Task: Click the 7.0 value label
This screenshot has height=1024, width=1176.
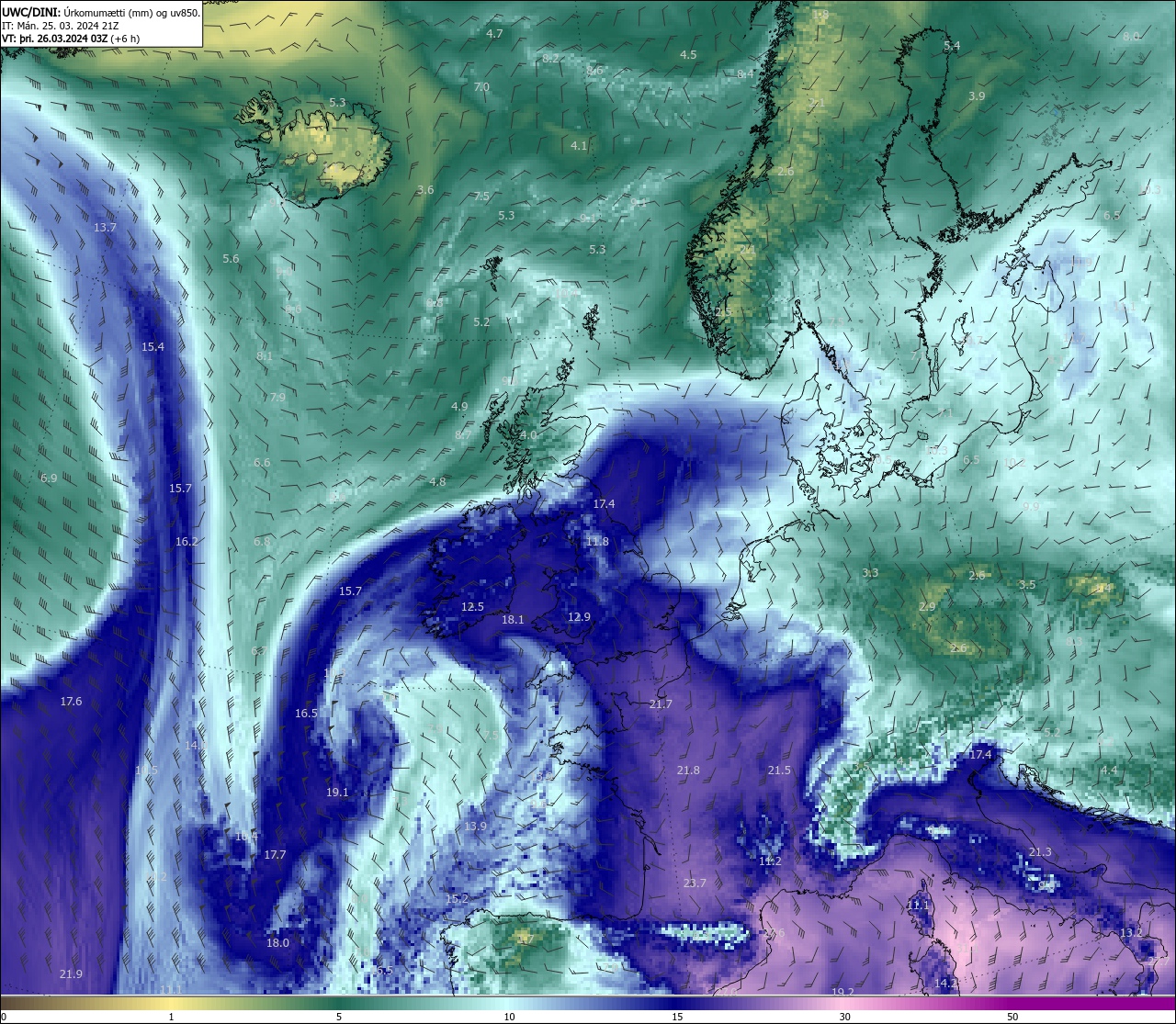Action: (481, 86)
